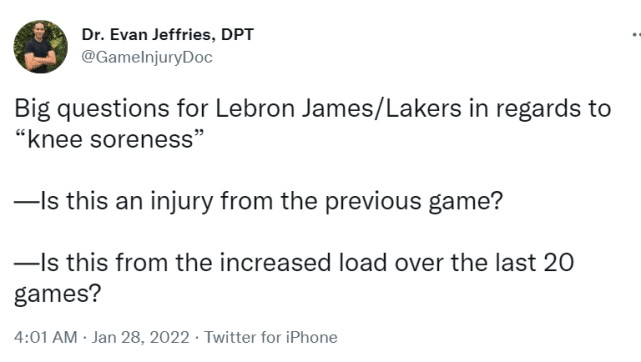
Task: Click the 4:01 AM timestamp
Action: pyautogui.click(x=45, y=337)
